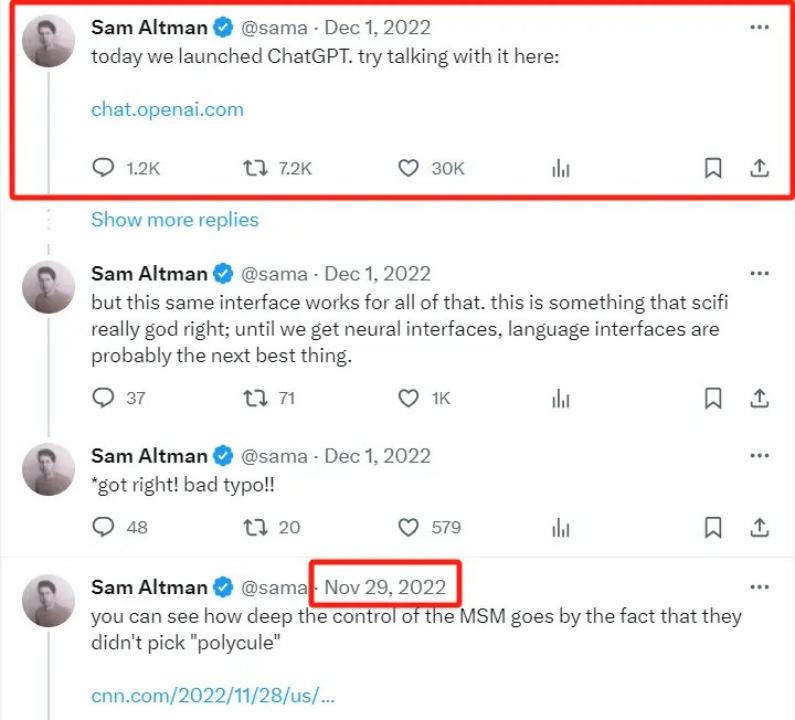
Task: Share the ChatGPT launch tweet
Action: (x=759, y=168)
